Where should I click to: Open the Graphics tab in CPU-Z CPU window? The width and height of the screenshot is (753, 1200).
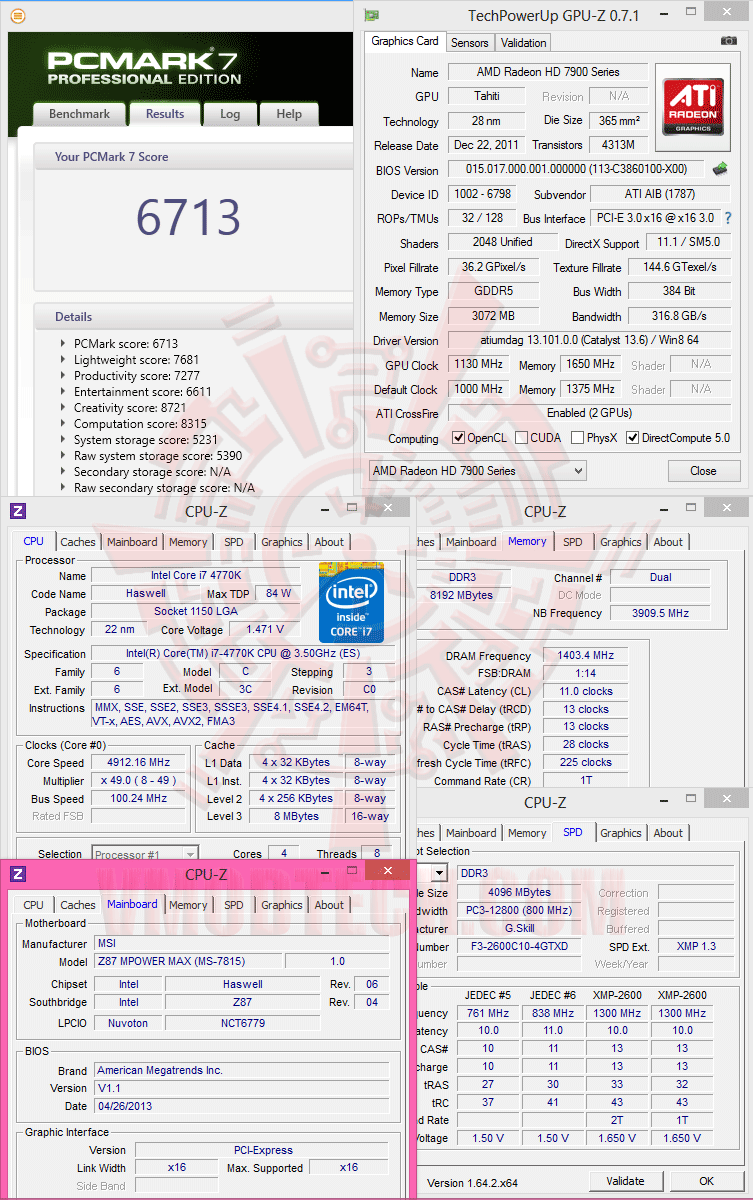click(x=282, y=542)
